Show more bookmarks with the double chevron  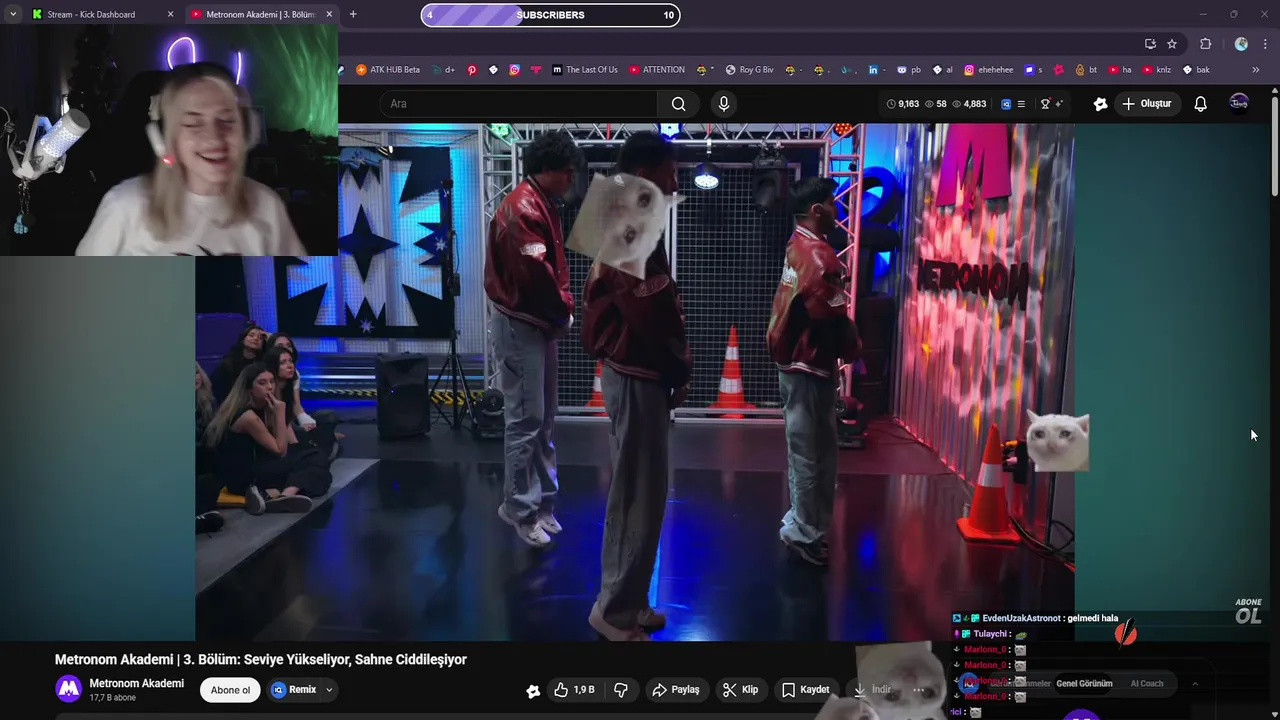1256,70
